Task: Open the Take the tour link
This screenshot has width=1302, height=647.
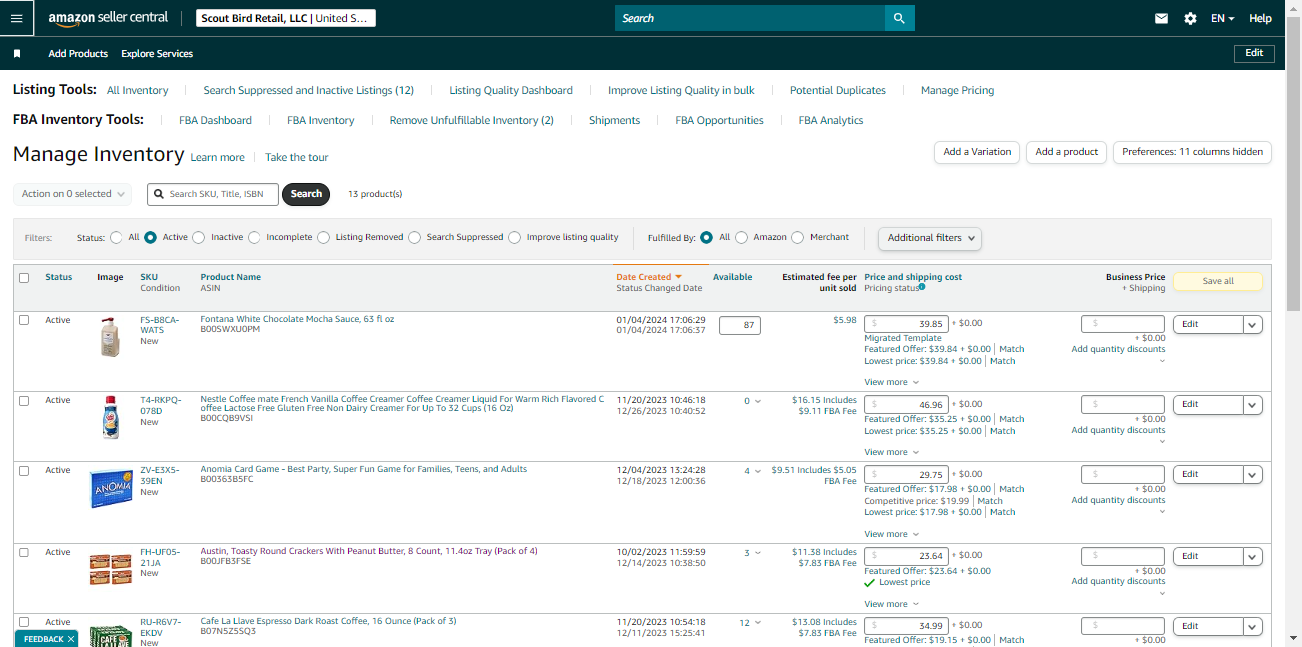Action: click(x=296, y=157)
